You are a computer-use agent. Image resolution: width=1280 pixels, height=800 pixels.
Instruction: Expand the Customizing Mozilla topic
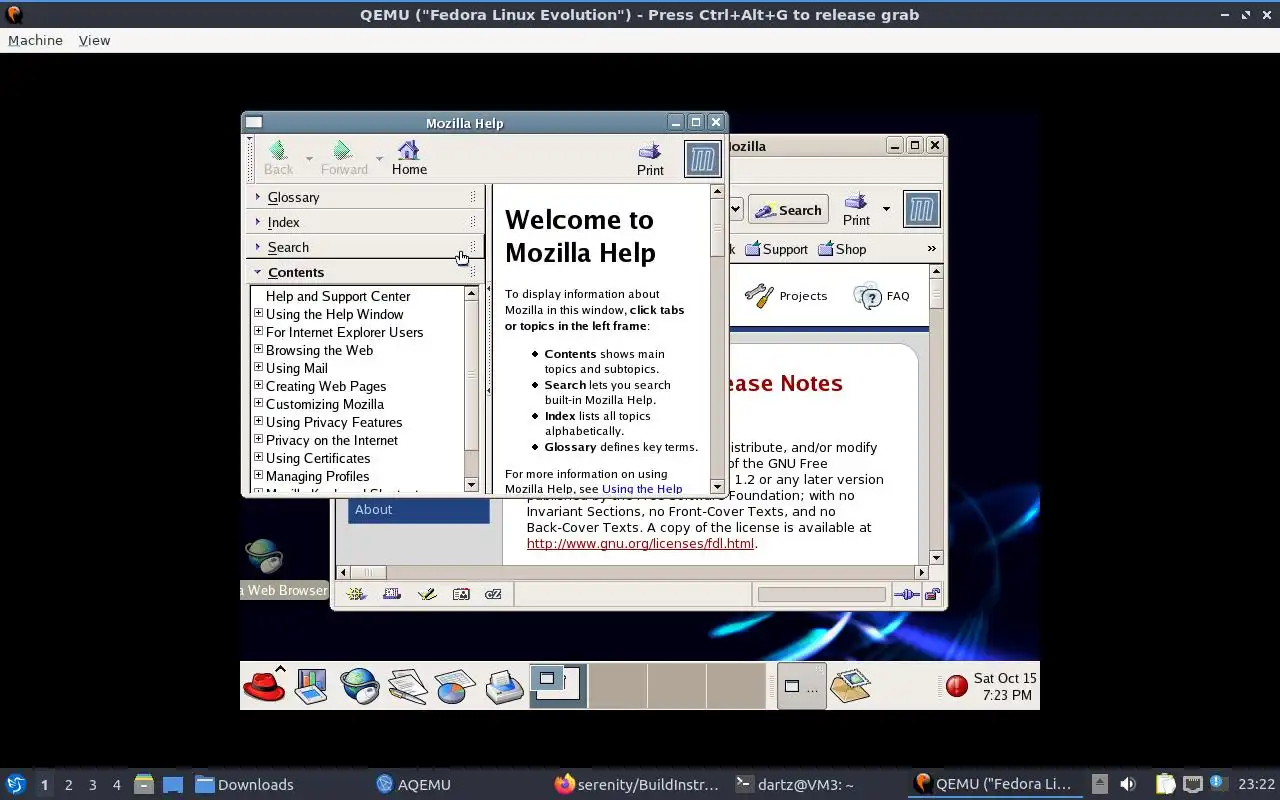[x=258, y=403]
